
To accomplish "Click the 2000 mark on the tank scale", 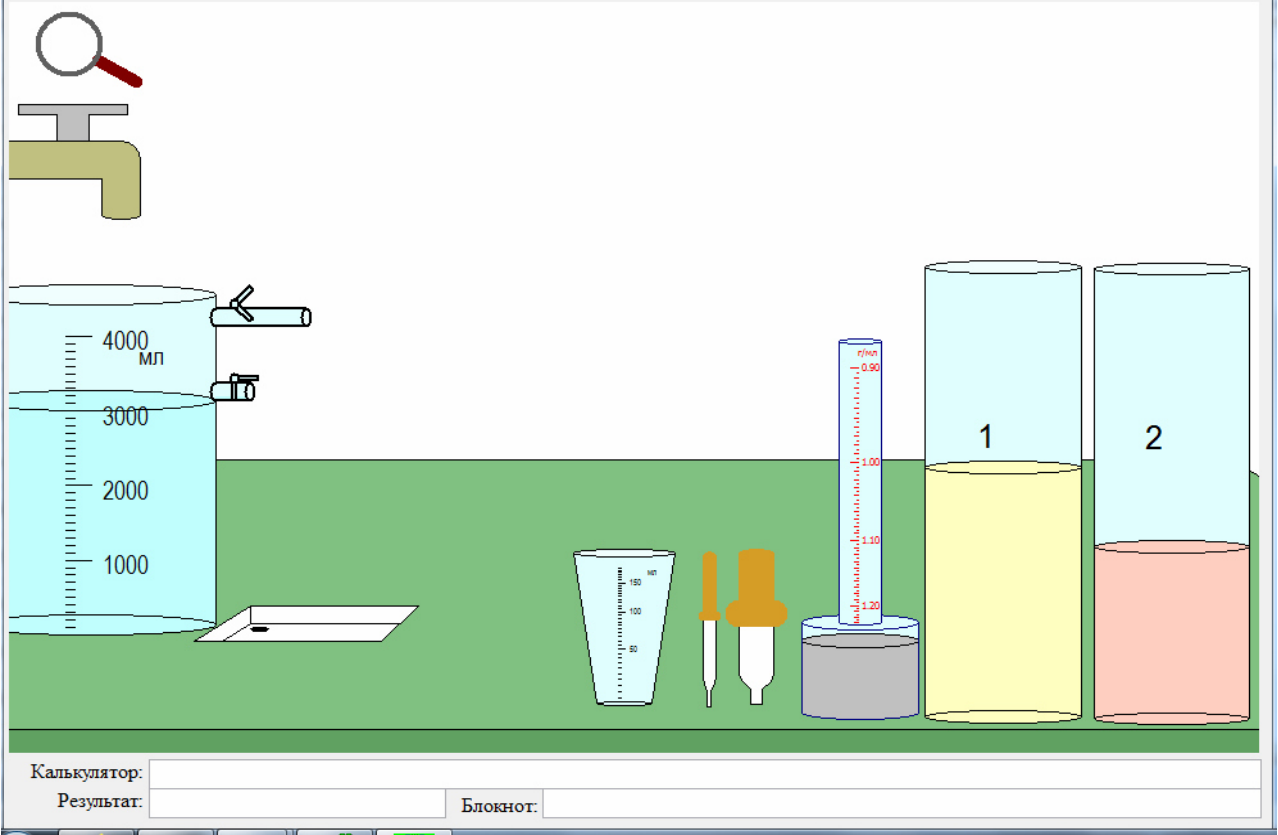I will pos(125,490).
